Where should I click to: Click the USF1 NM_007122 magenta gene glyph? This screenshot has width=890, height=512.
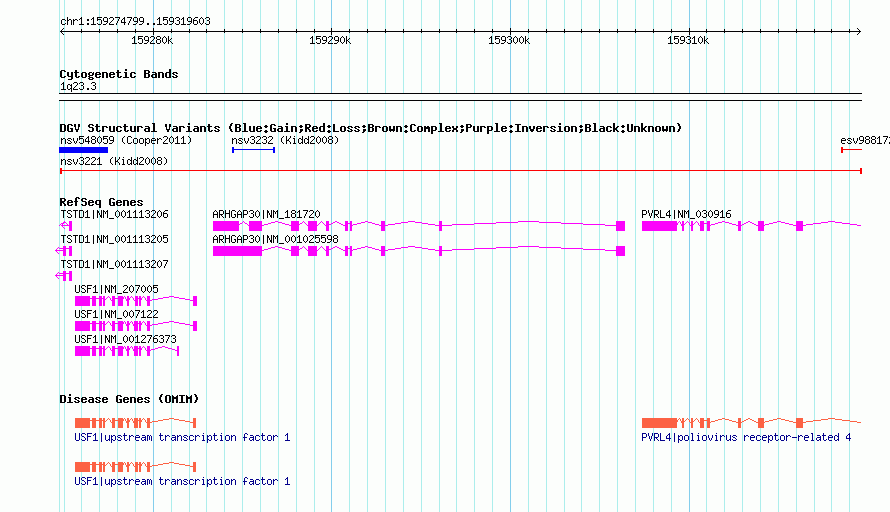coord(136,326)
